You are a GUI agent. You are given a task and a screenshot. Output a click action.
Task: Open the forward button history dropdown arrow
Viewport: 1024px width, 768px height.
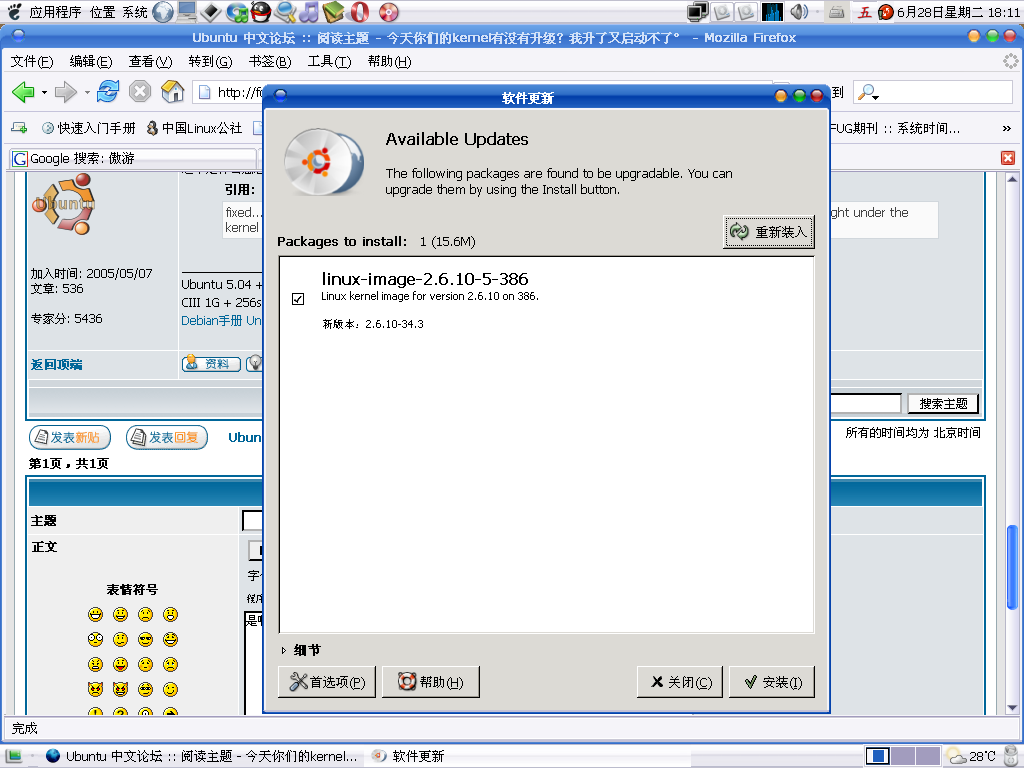tap(87, 93)
